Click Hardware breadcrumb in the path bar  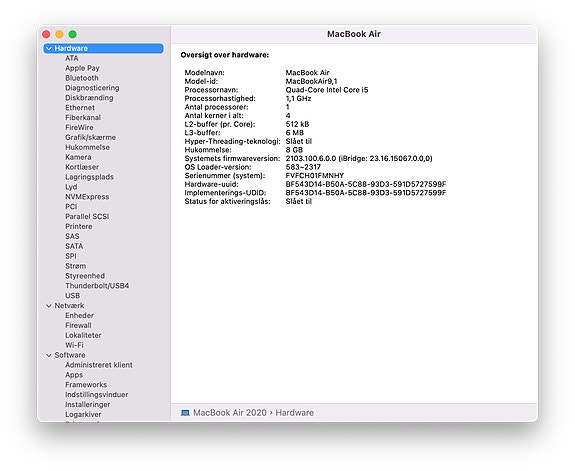pos(294,413)
